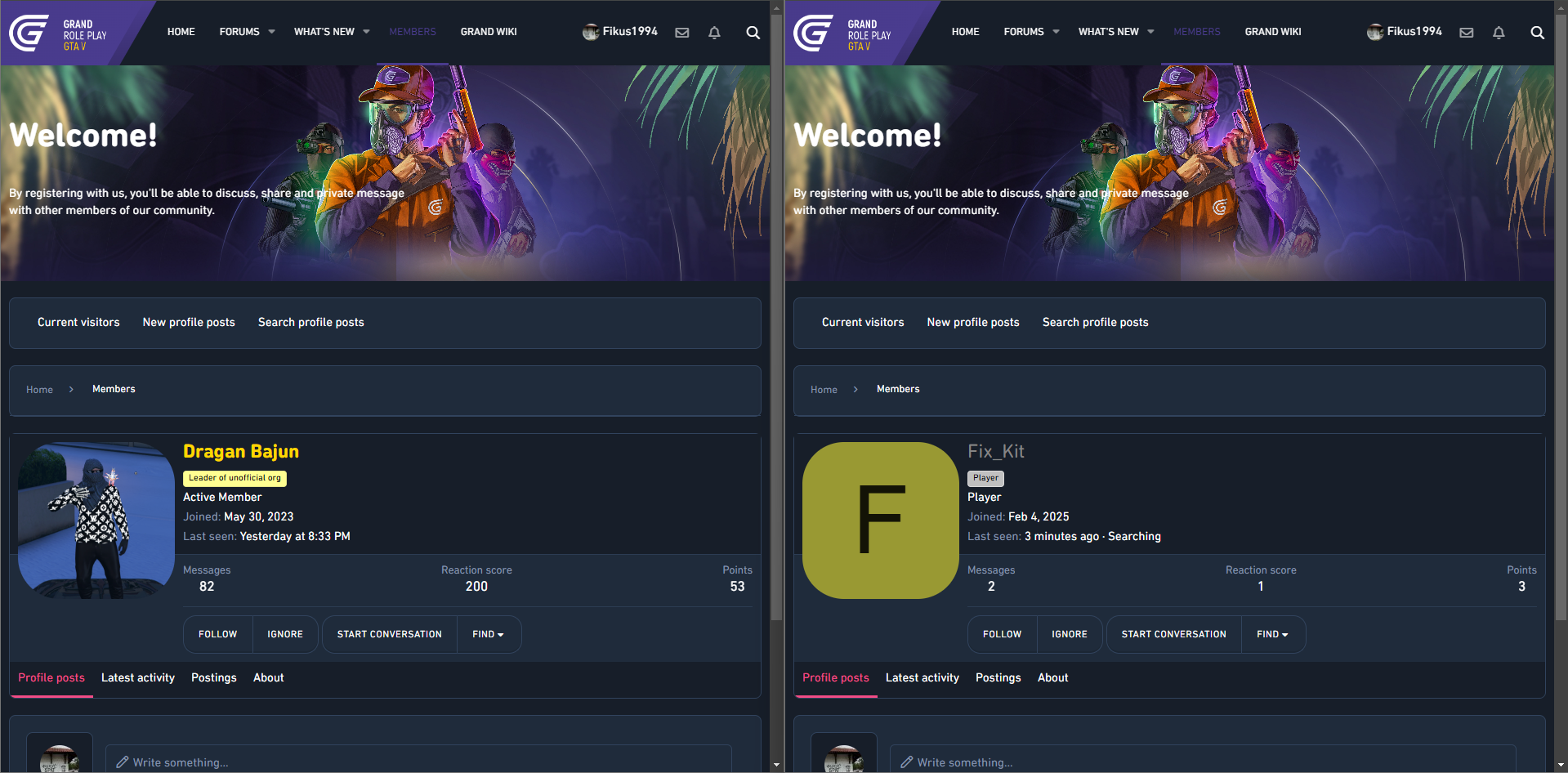Screen dimensions: 1568x773
Task: Open Grand Wiki in right window
Action: [1273, 32]
